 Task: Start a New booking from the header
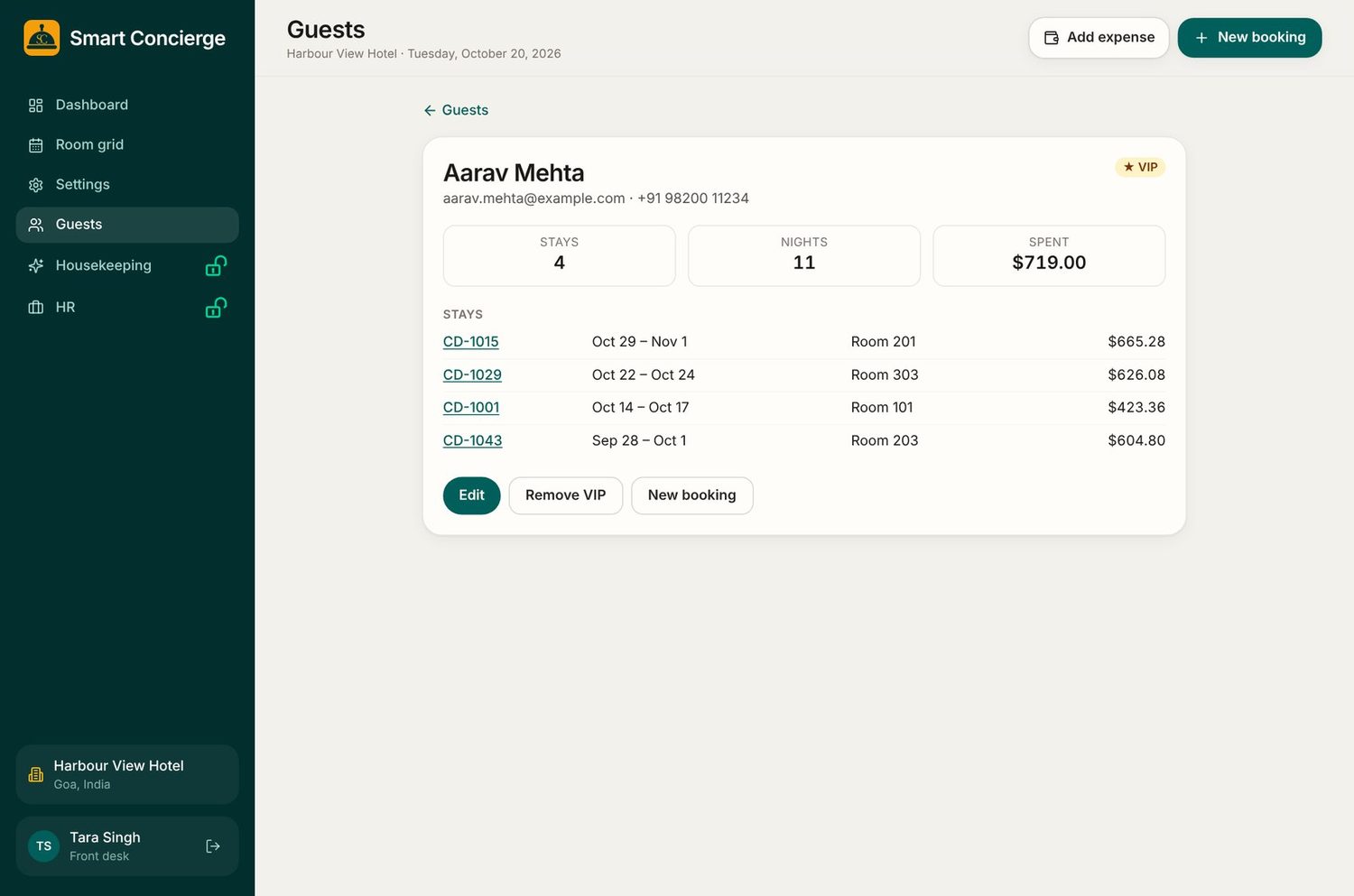tap(1249, 38)
